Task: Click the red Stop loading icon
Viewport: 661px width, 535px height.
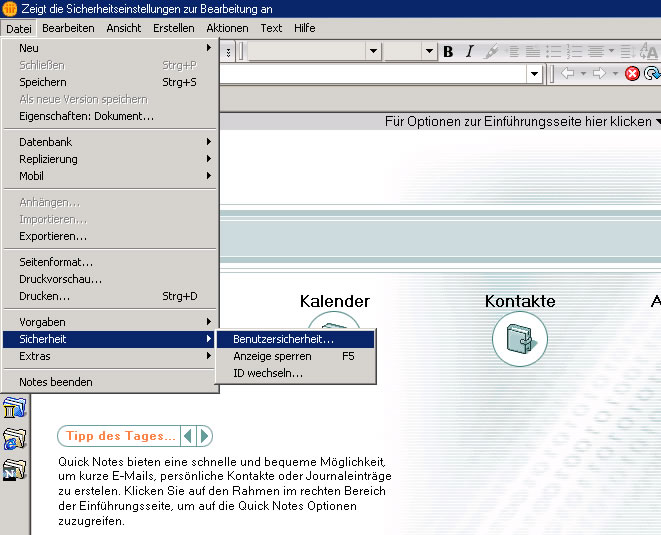Action: [x=632, y=73]
